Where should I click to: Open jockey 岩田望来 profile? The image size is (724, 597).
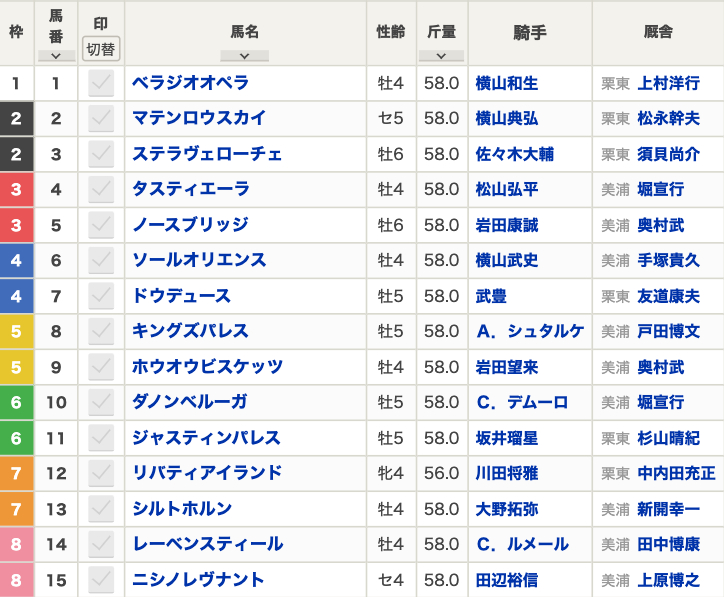[x=507, y=367]
